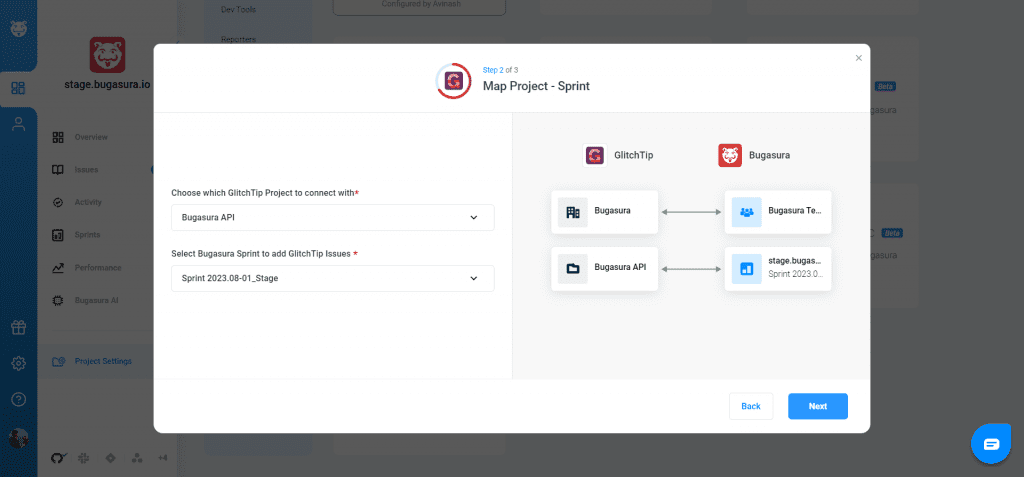Open Sprints in the sidebar
Image resolution: width=1024 pixels, height=477 pixels.
tap(88, 235)
